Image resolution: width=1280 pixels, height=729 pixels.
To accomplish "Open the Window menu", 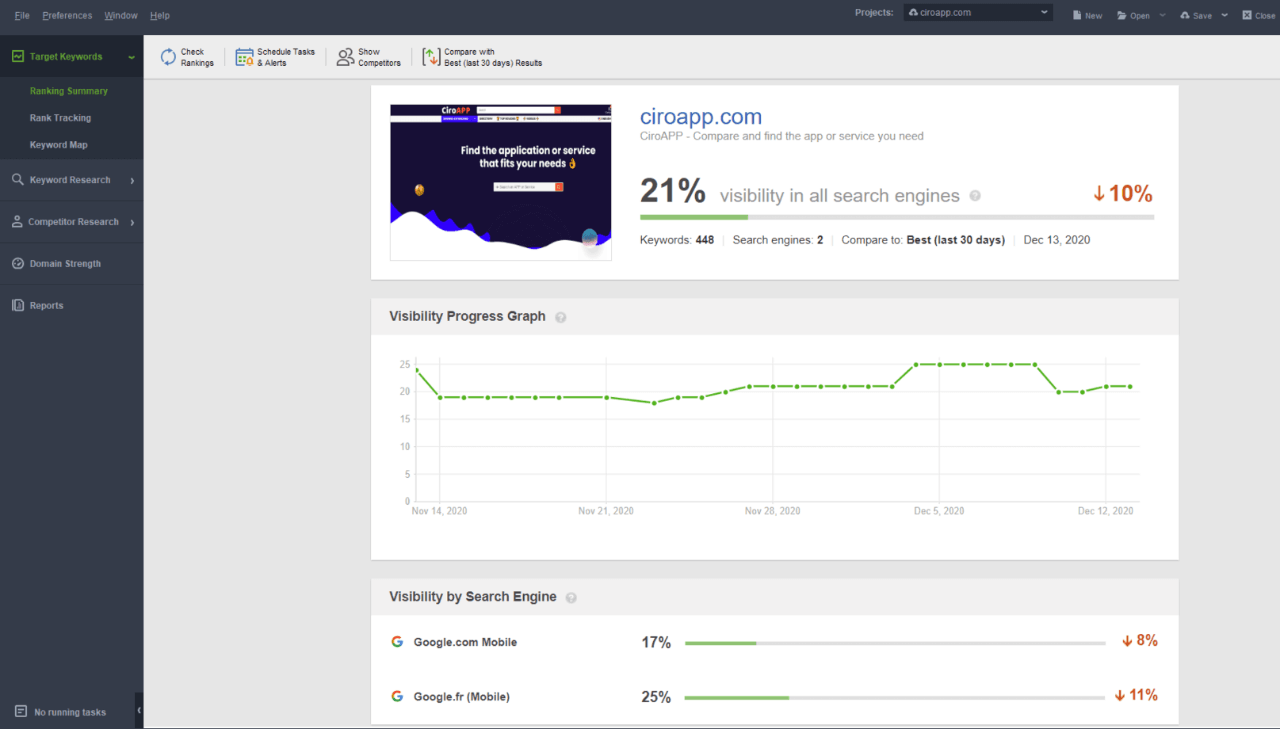I will click(121, 15).
